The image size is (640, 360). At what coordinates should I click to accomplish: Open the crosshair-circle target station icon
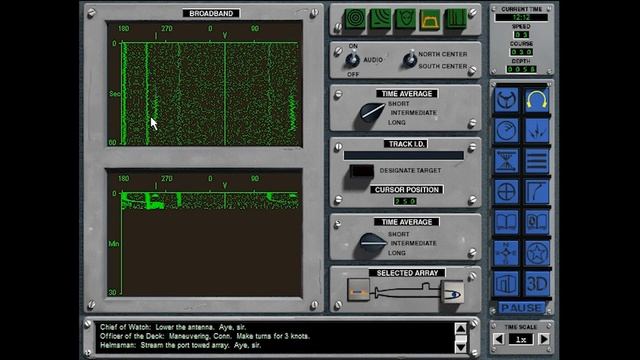click(506, 191)
